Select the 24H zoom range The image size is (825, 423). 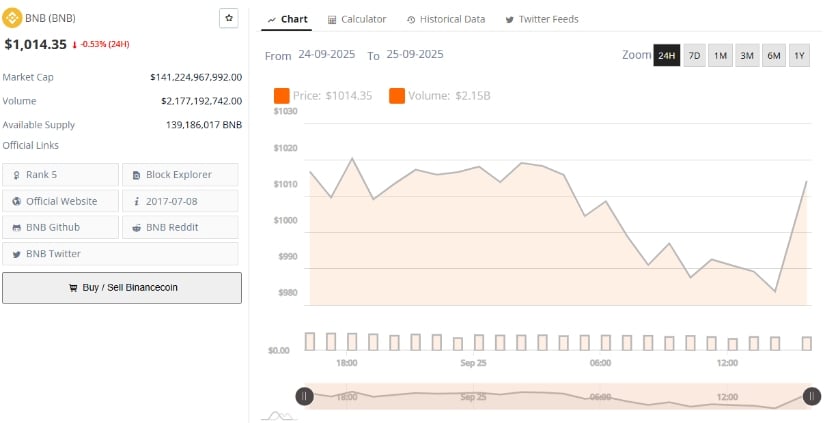(667, 55)
